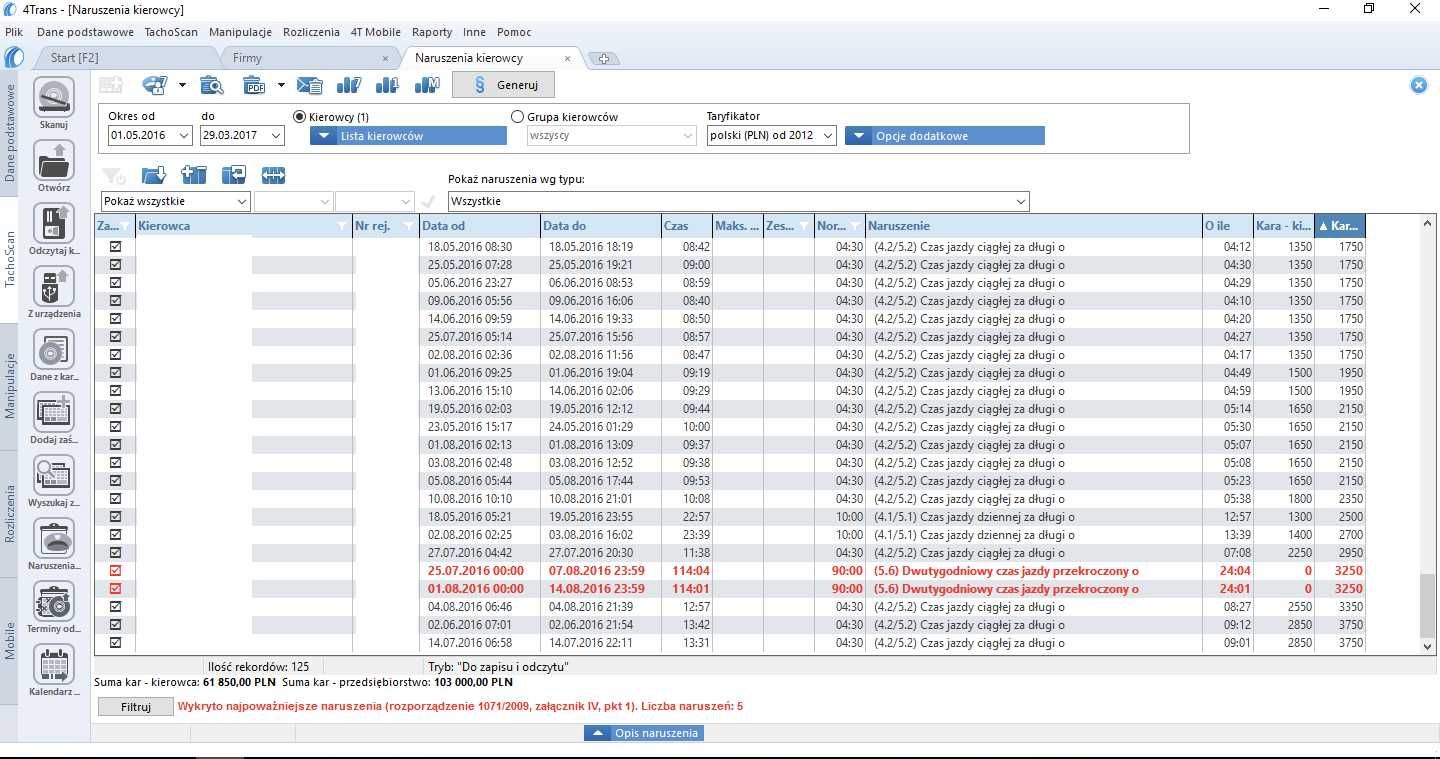
Task: Click the fit column width icon
Action: pos(273,176)
